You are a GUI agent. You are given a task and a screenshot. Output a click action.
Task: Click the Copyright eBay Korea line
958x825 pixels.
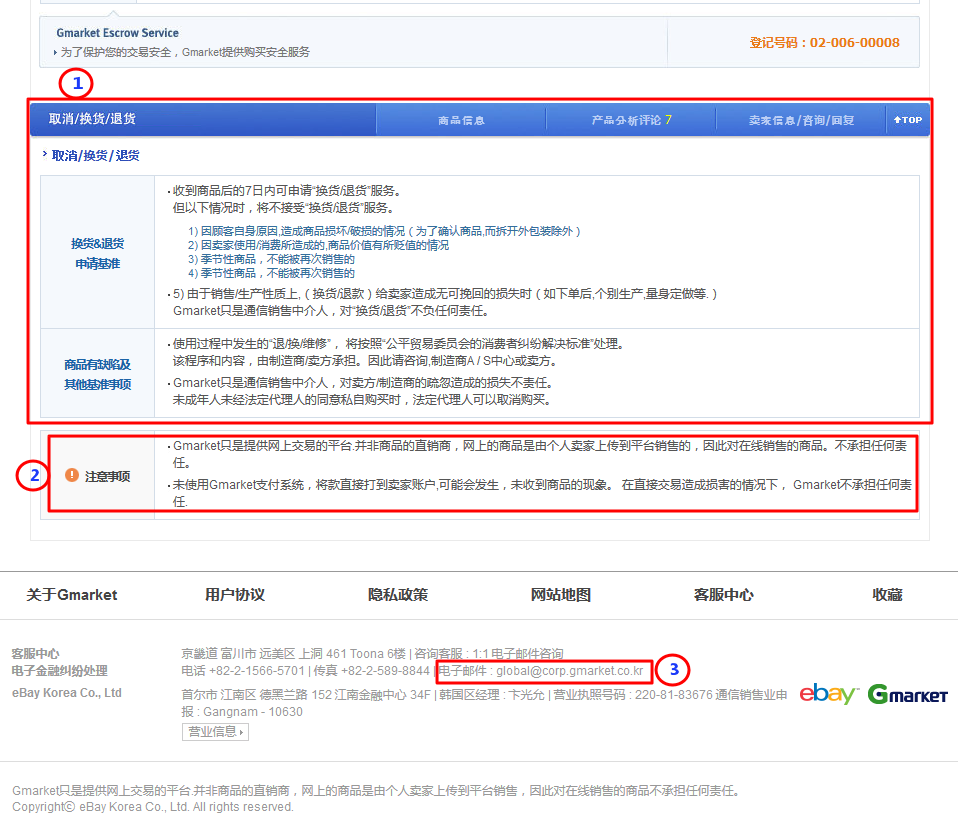tap(153, 807)
